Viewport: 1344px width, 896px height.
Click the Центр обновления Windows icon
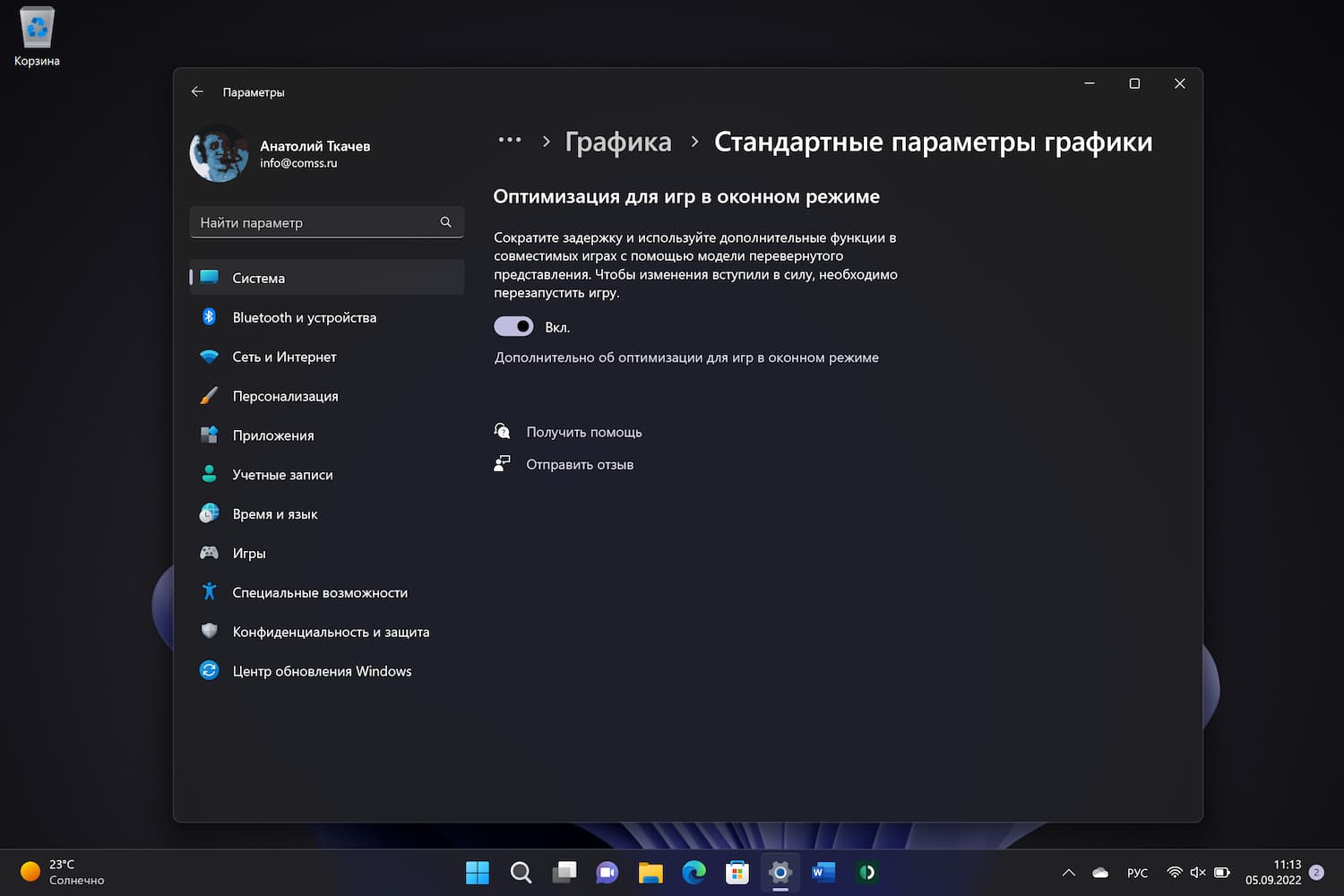tap(209, 671)
